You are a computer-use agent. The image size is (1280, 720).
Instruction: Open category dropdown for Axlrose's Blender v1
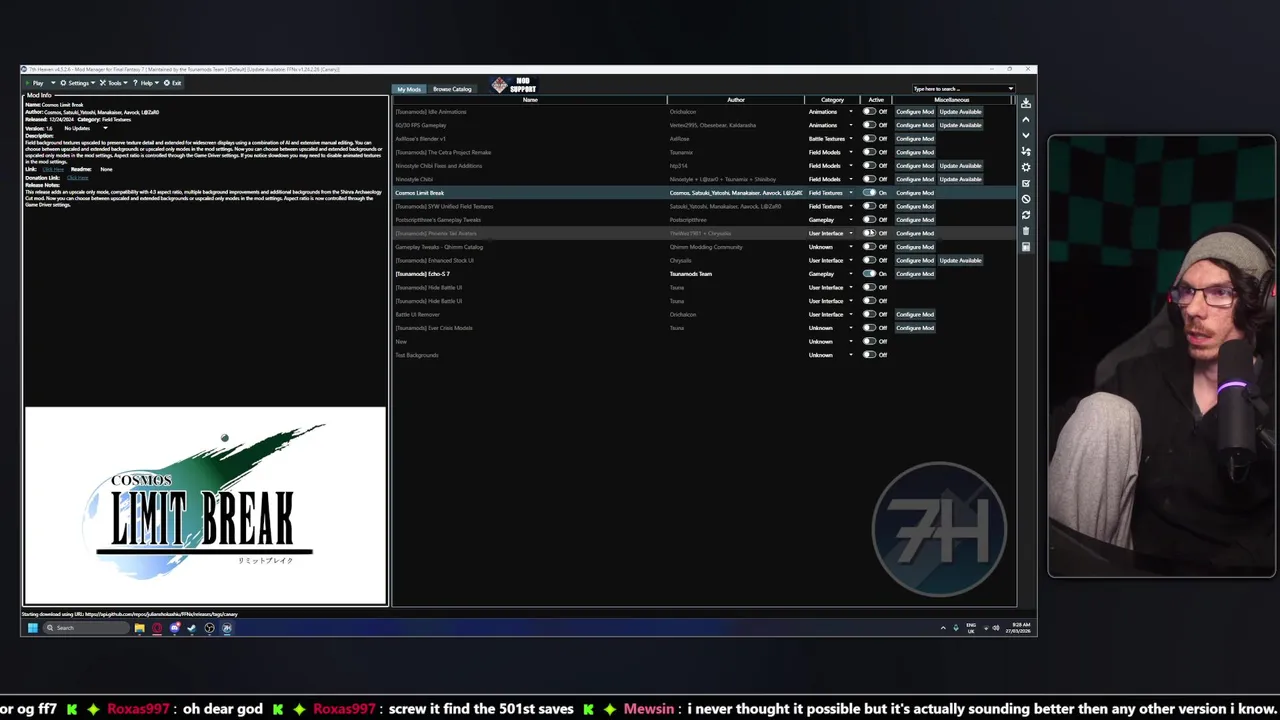point(851,139)
